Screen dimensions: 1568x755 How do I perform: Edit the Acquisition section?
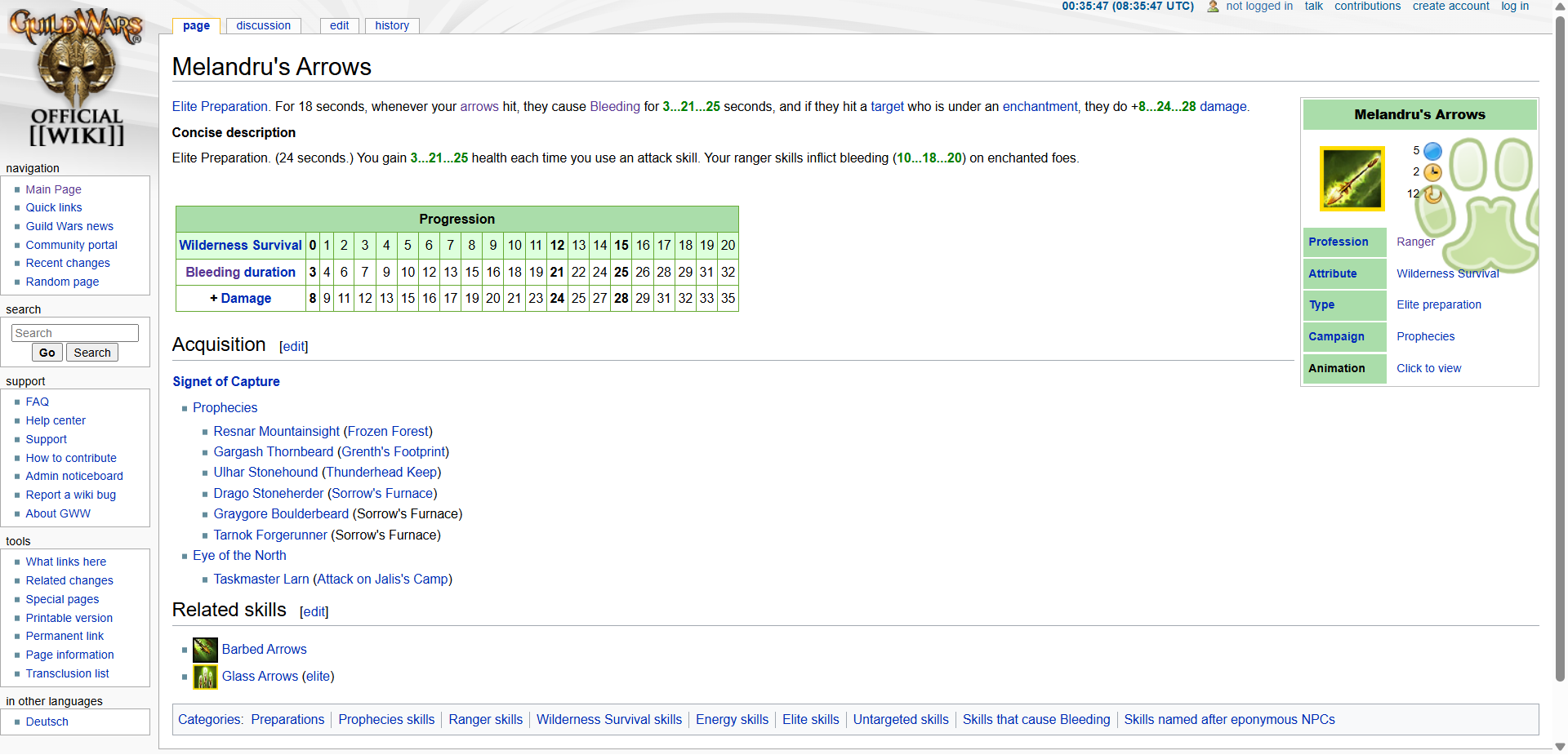[x=294, y=347]
